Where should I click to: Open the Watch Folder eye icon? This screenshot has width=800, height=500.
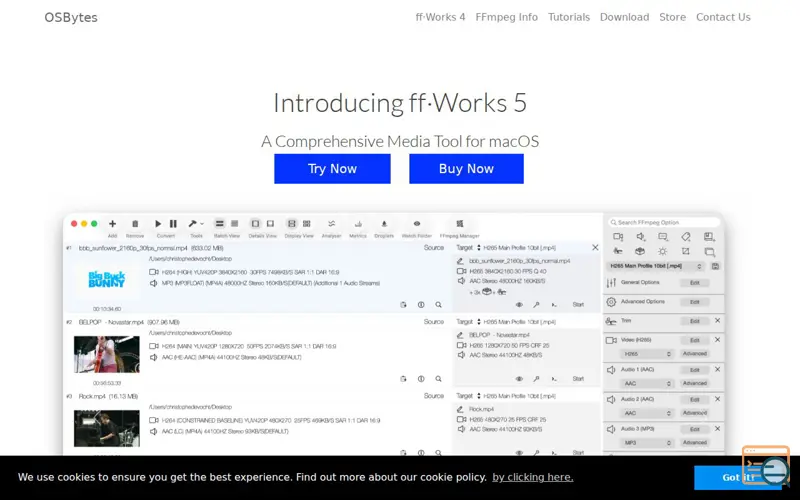417,223
